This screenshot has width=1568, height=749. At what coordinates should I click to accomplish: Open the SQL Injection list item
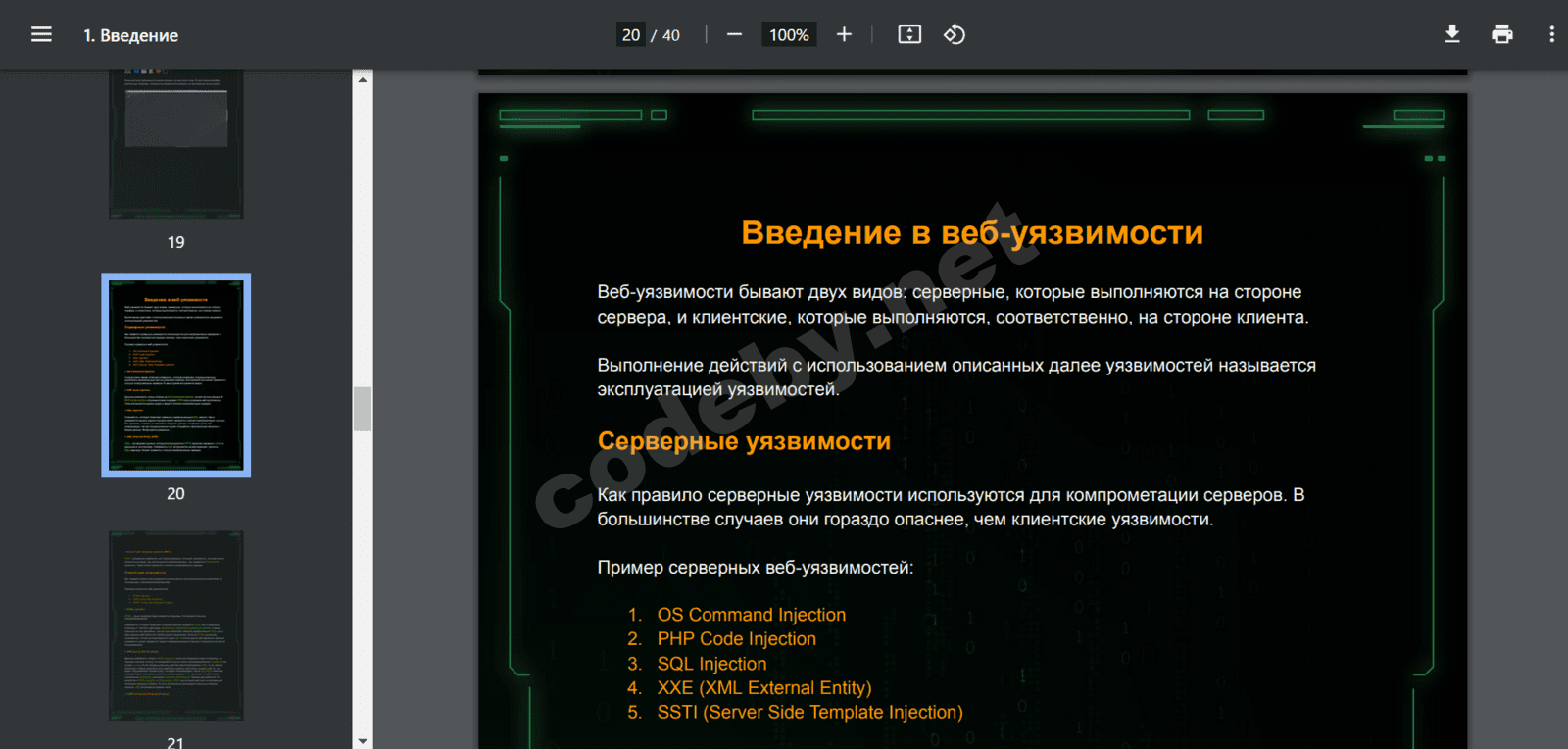pyautogui.click(x=711, y=664)
